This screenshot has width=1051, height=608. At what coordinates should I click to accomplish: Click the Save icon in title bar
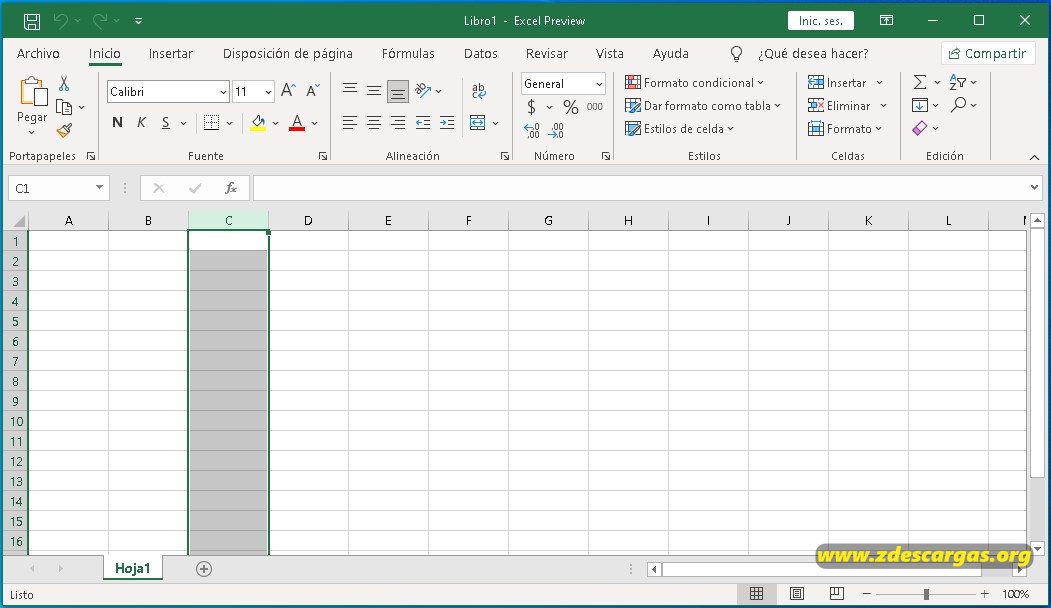(32, 21)
